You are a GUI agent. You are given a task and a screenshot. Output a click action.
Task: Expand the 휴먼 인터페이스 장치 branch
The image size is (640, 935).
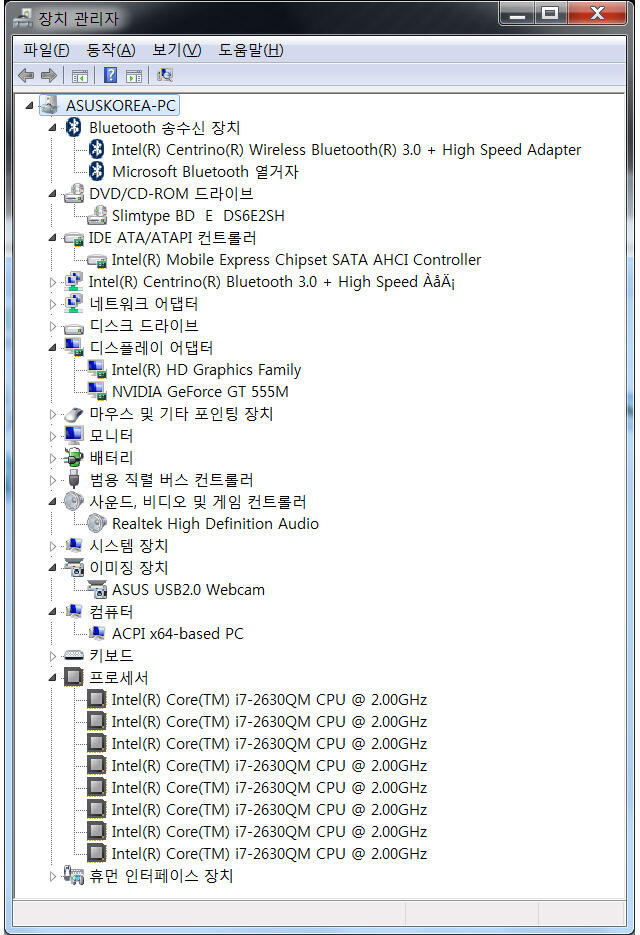tap(52, 876)
